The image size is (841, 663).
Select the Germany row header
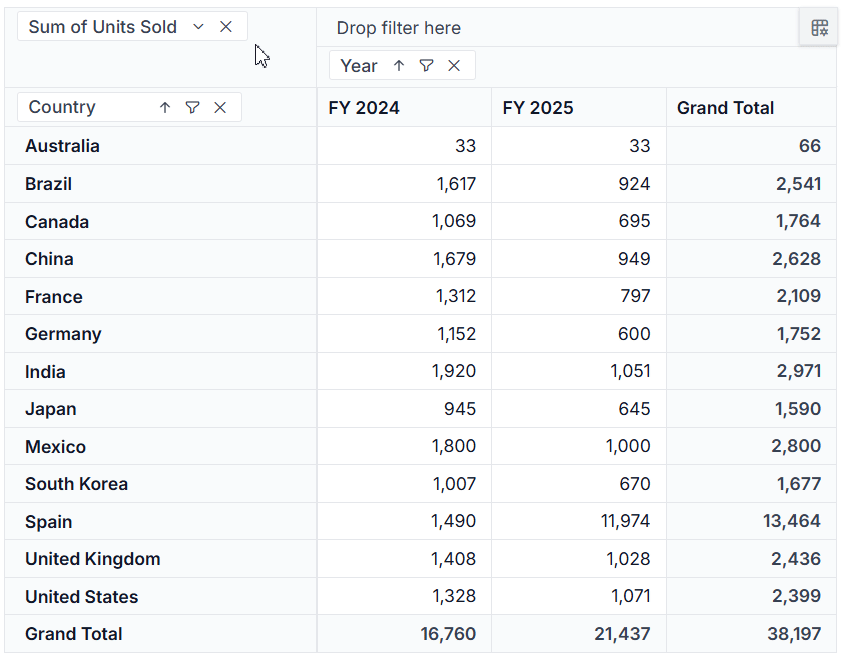(160, 334)
